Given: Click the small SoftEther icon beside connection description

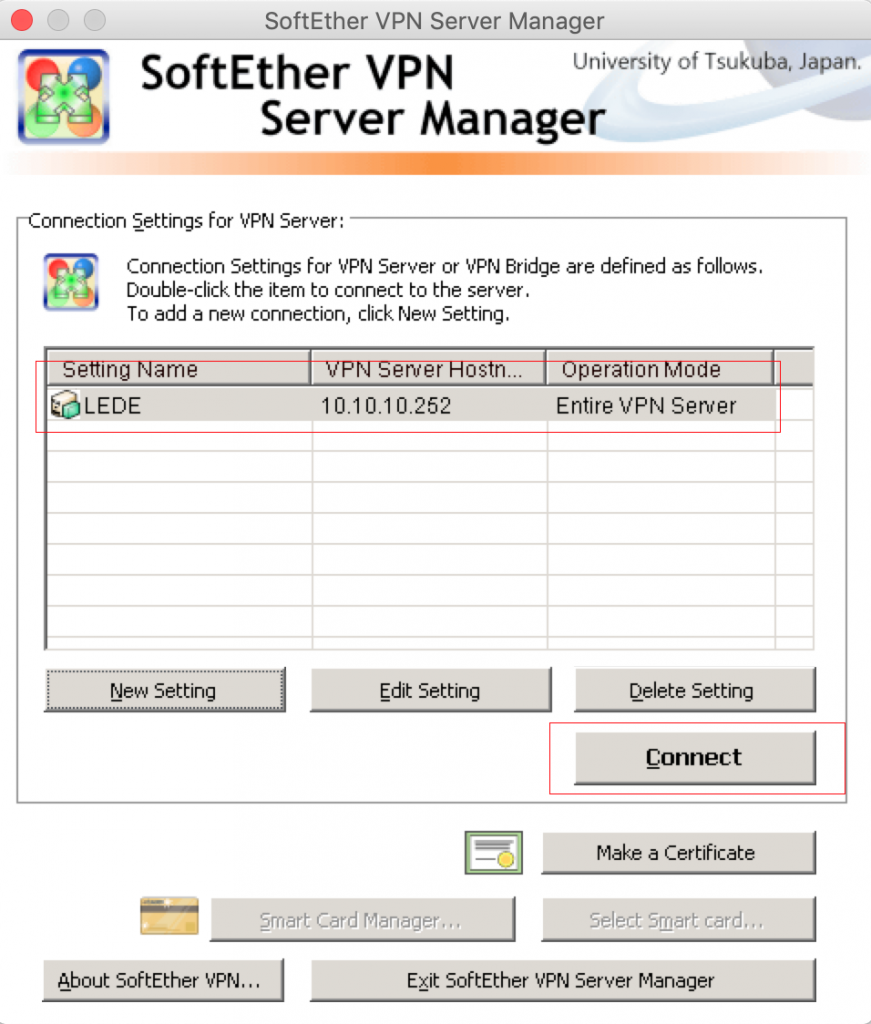Looking at the screenshot, I should 71,282.
